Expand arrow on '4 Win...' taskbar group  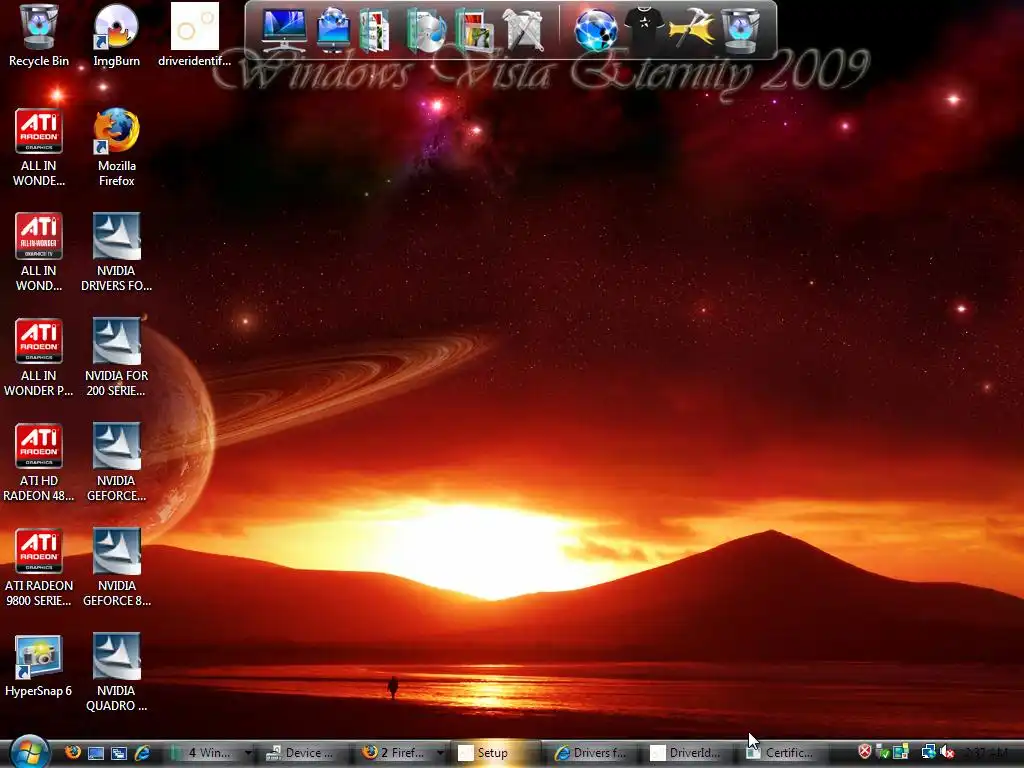click(248, 753)
